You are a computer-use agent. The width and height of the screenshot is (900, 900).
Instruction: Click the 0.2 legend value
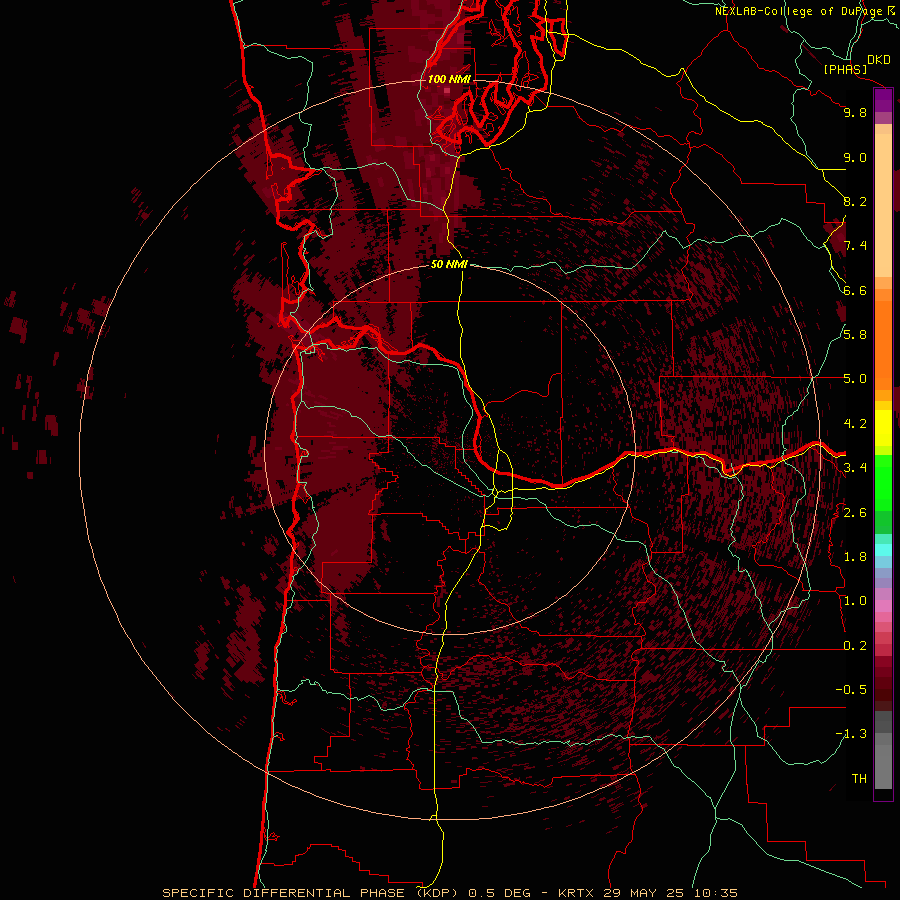pos(855,646)
